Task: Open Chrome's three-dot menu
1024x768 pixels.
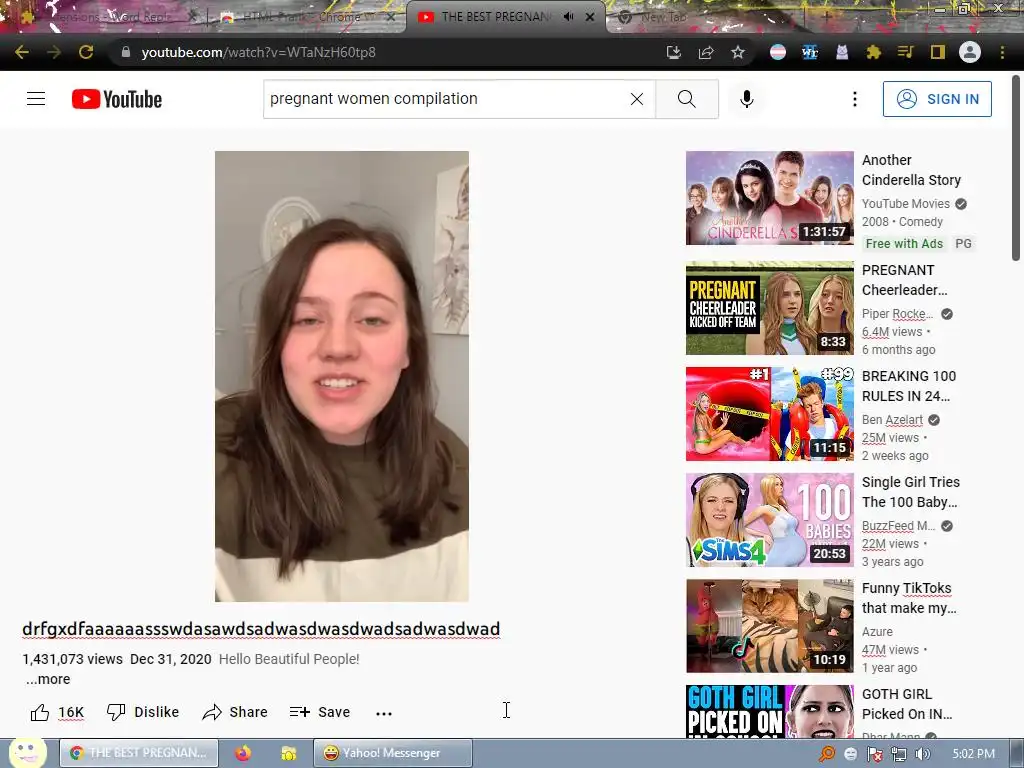Action: (1002, 52)
